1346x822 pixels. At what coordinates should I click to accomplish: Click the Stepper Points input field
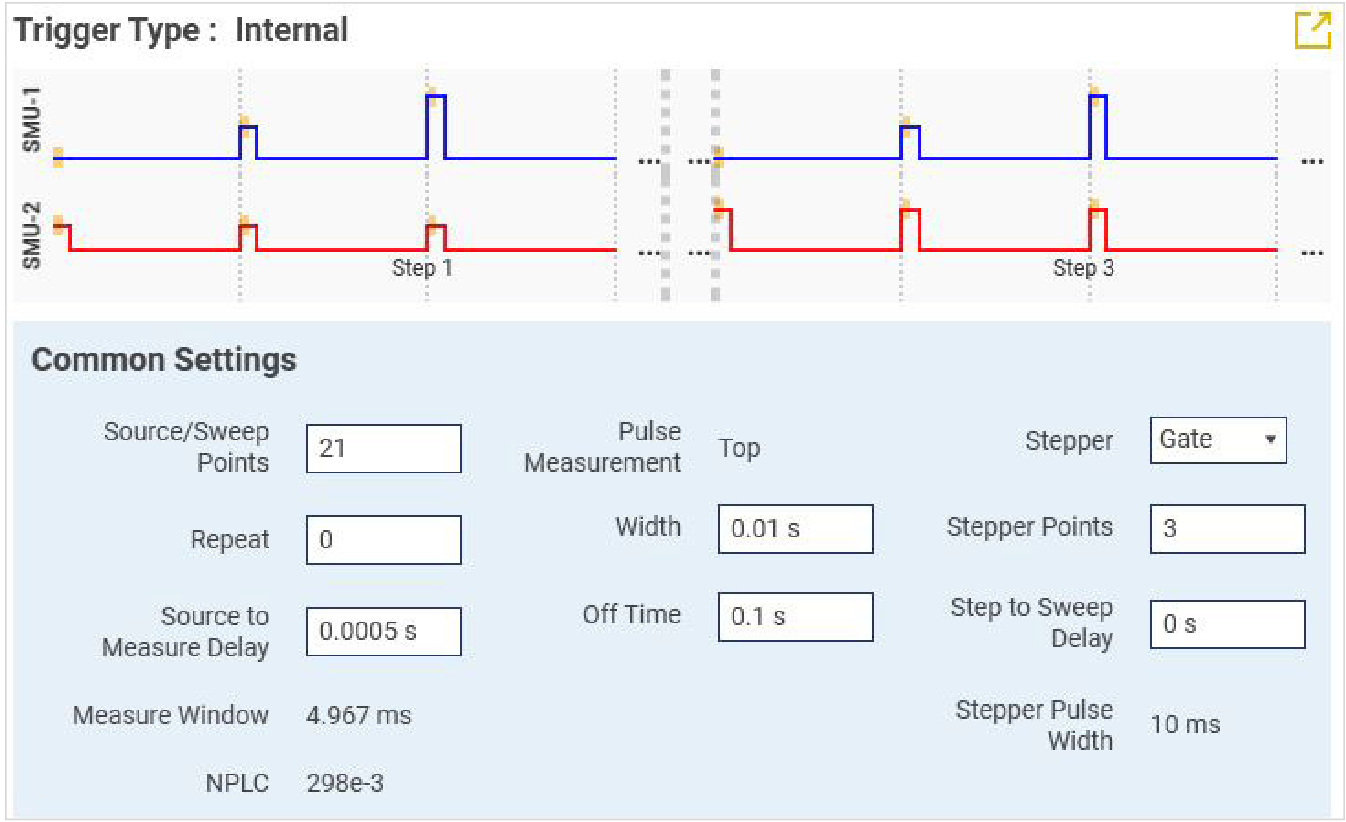[x=1227, y=529]
